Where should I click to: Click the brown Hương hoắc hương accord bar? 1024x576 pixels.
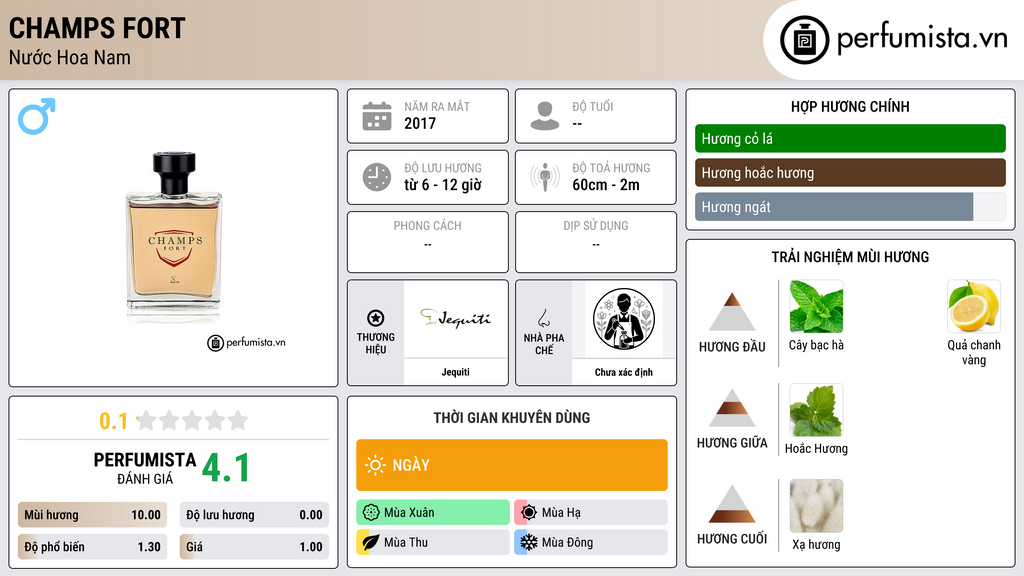pyautogui.click(x=850, y=172)
